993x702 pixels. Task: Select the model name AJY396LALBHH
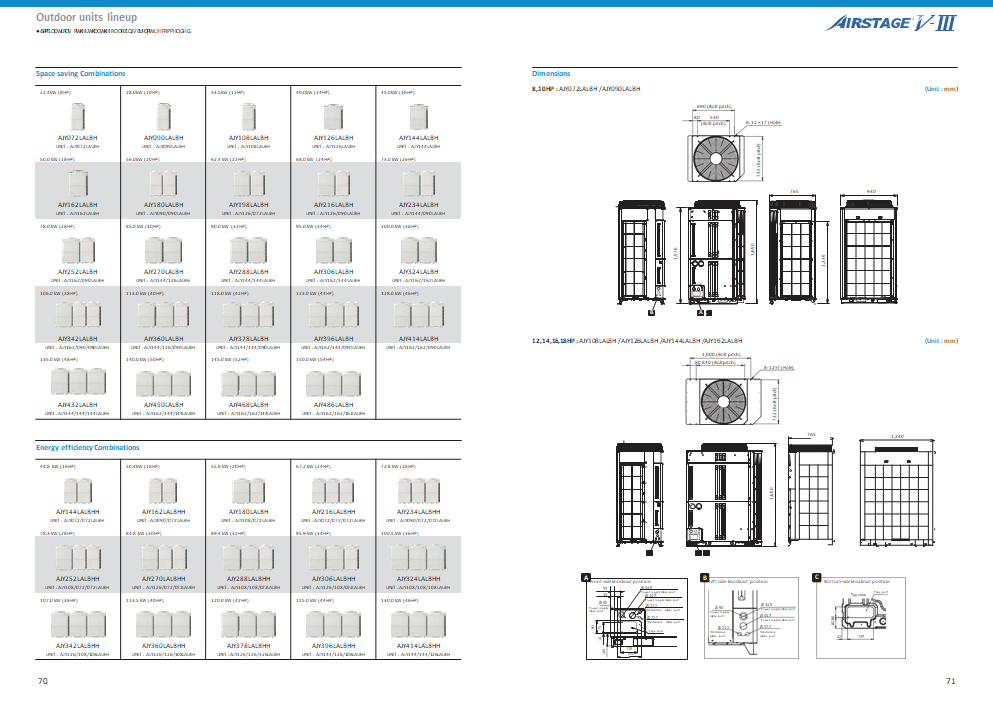tap(334, 646)
